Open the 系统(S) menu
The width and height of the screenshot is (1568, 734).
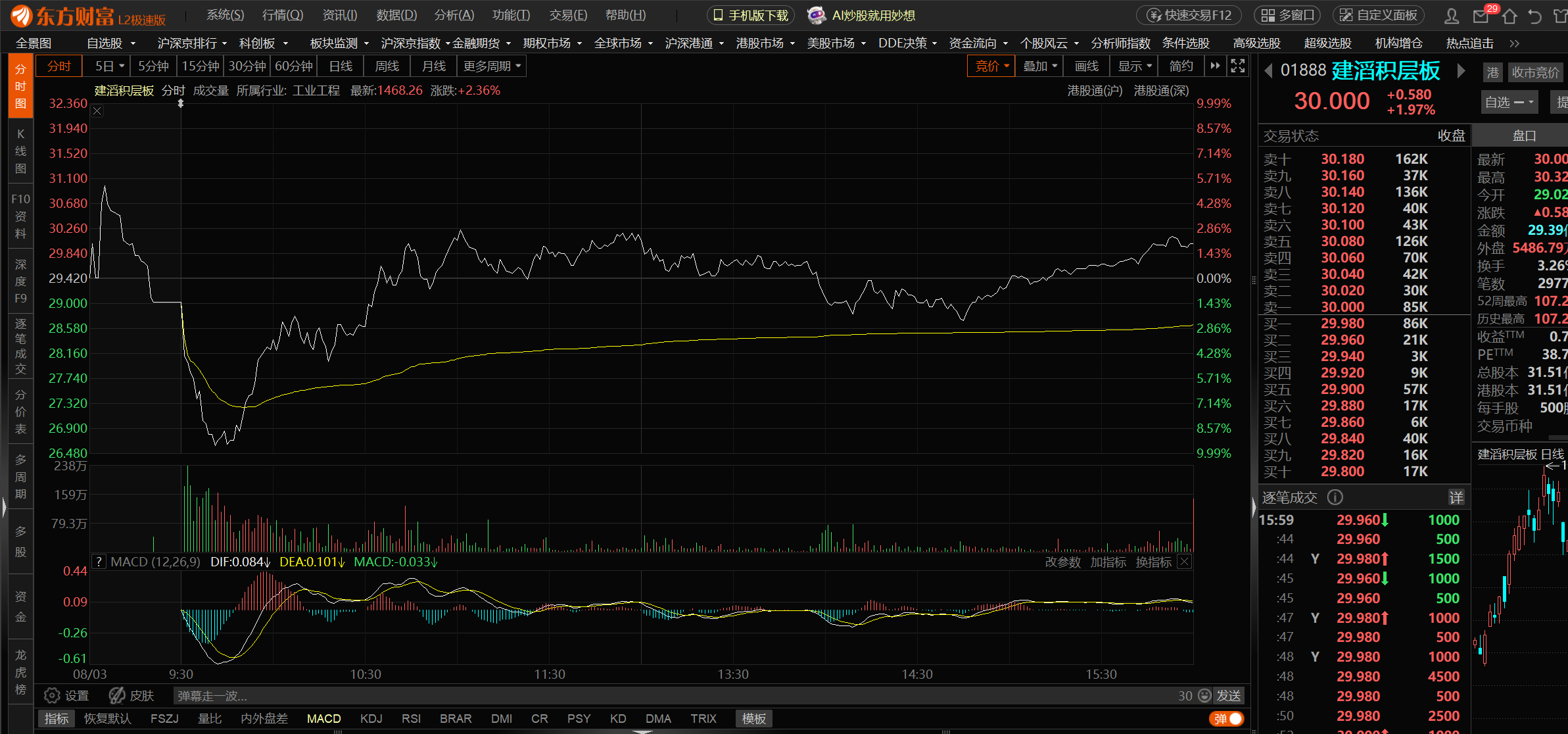click(226, 15)
